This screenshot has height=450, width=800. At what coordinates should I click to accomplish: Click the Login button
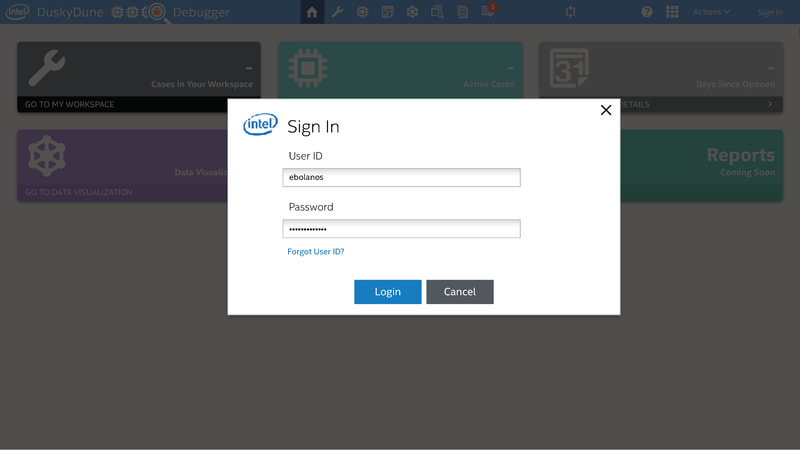pyautogui.click(x=388, y=292)
